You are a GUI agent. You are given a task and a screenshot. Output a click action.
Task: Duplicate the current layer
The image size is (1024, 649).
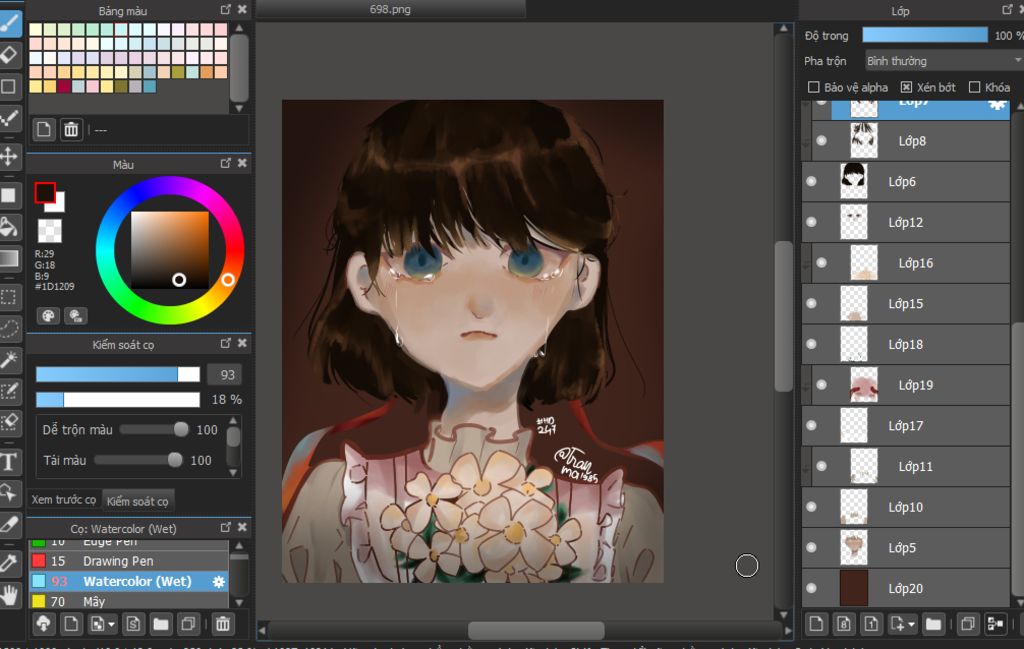tap(968, 624)
